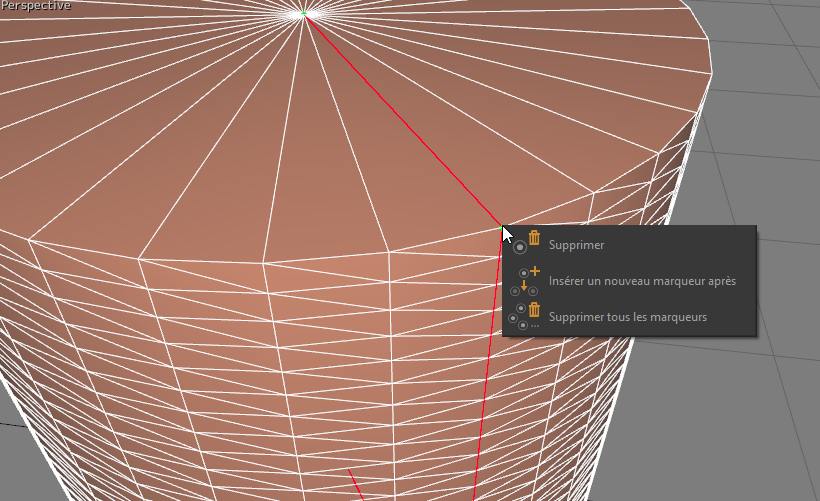Click the insert-marker icon with plus sign

533,272
